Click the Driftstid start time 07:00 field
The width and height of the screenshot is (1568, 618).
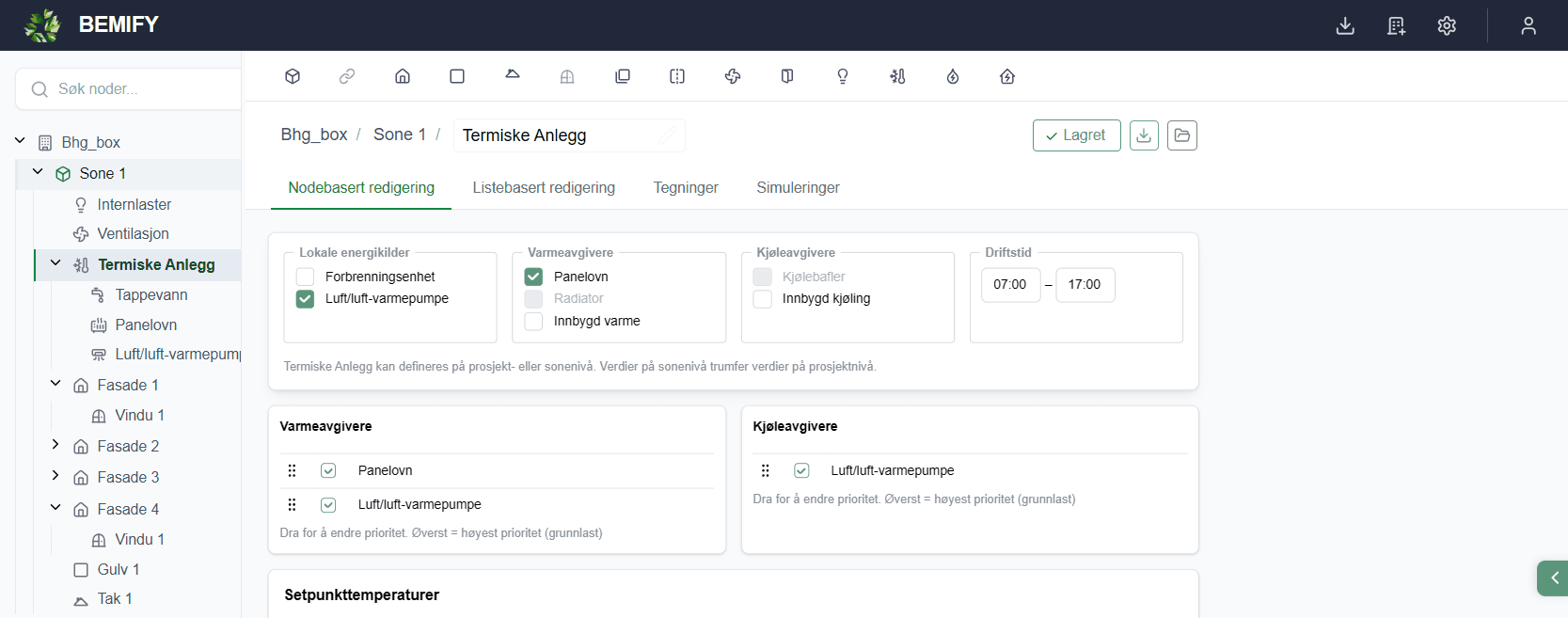pos(1010,285)
